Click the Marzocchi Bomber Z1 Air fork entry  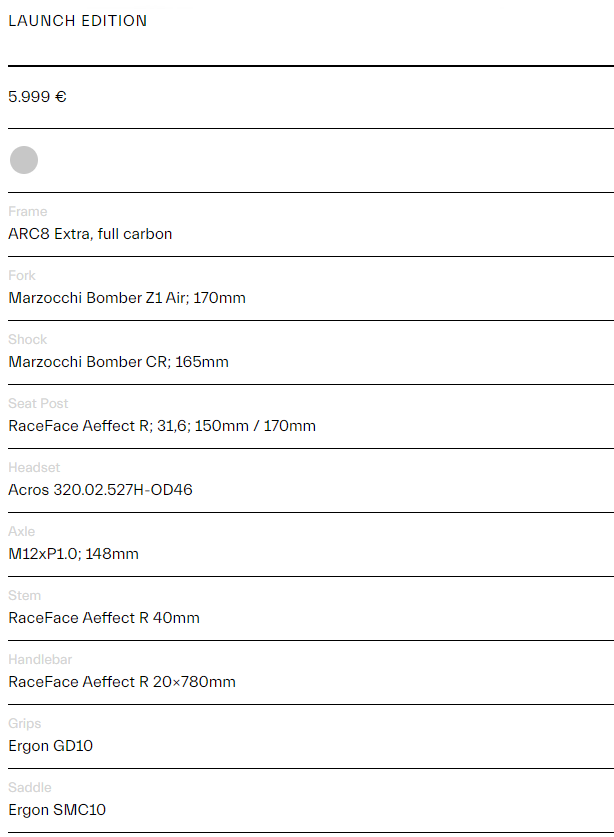pos(127,298)
